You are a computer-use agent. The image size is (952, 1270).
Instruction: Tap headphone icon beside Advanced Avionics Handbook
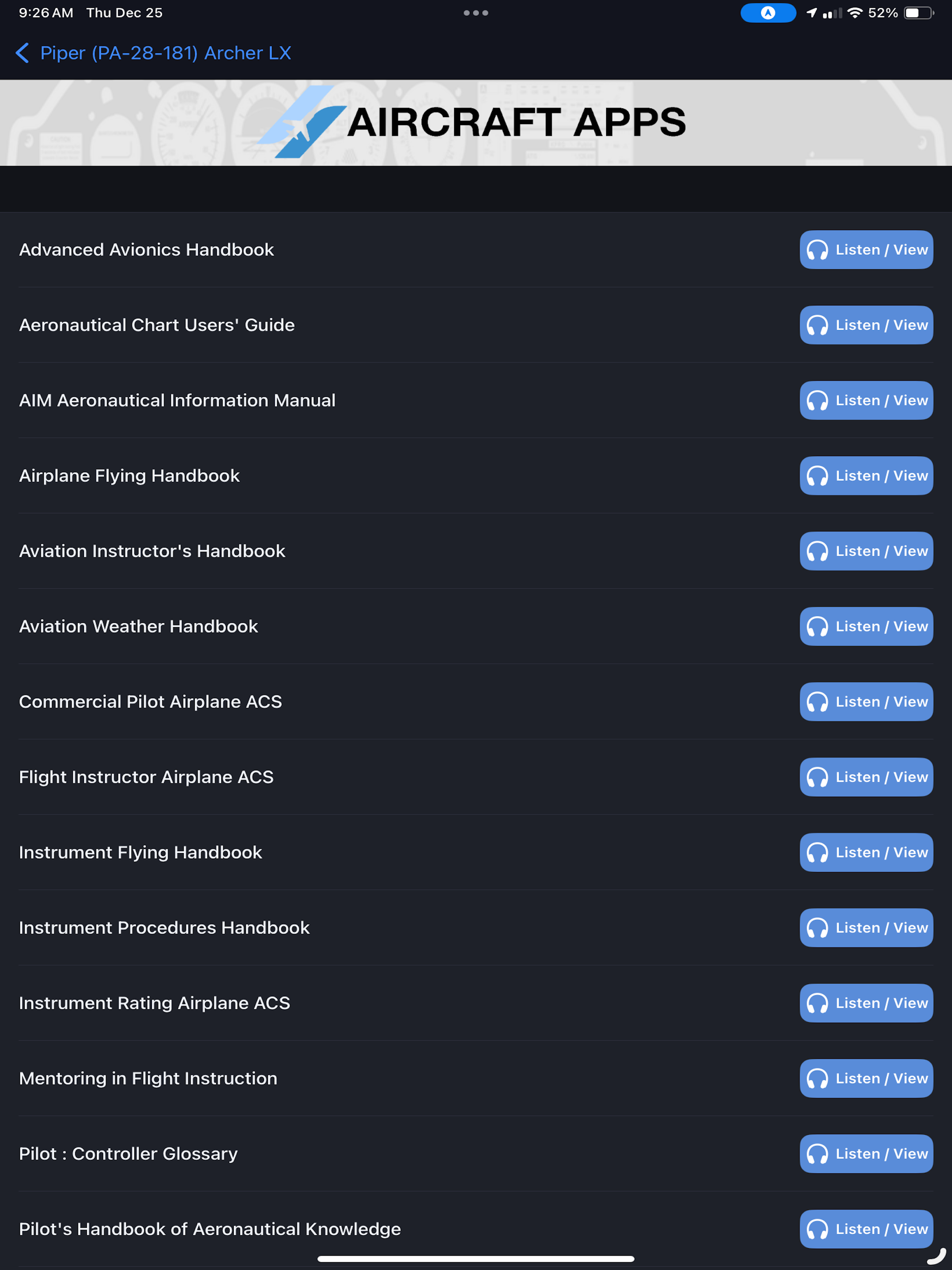818,250
